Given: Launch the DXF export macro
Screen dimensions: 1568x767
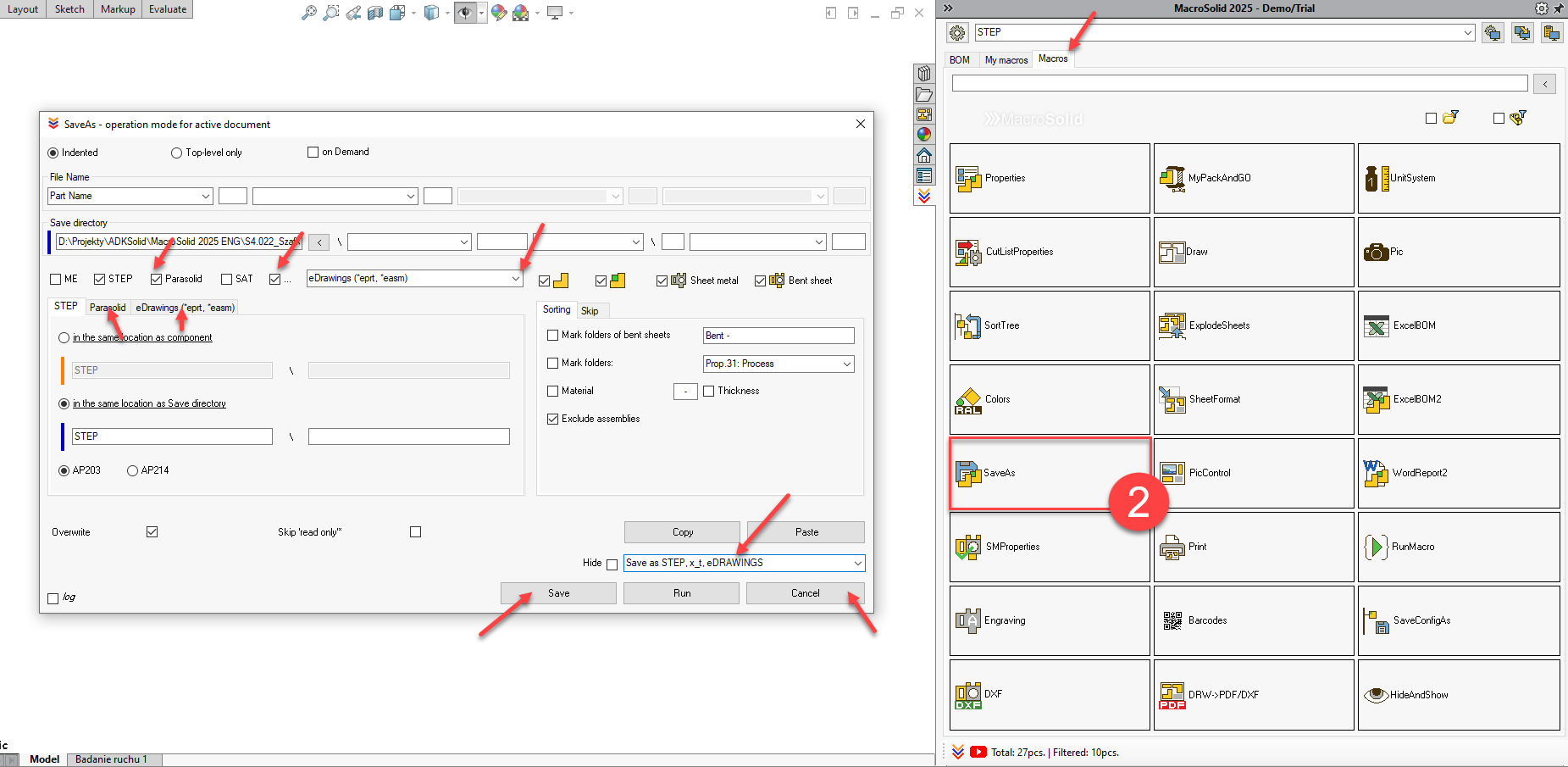Looking at the screenshot, I should [1050, 695].
